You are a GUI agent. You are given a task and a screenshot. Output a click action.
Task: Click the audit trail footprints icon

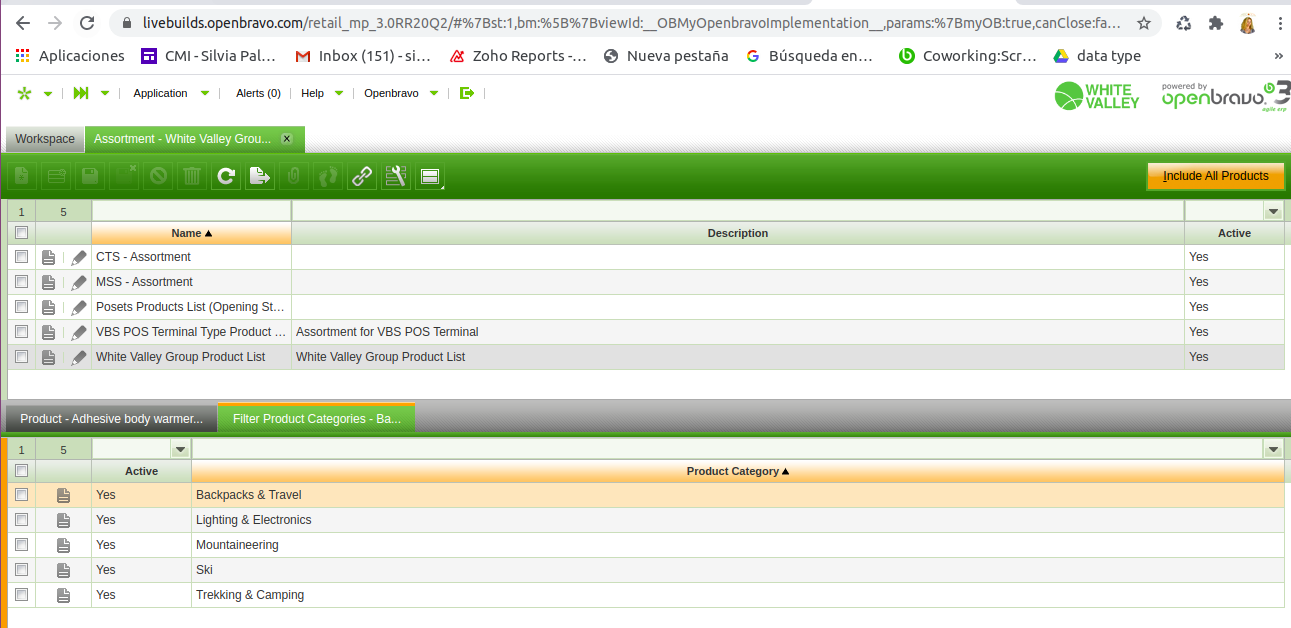[x=327, y=176]
